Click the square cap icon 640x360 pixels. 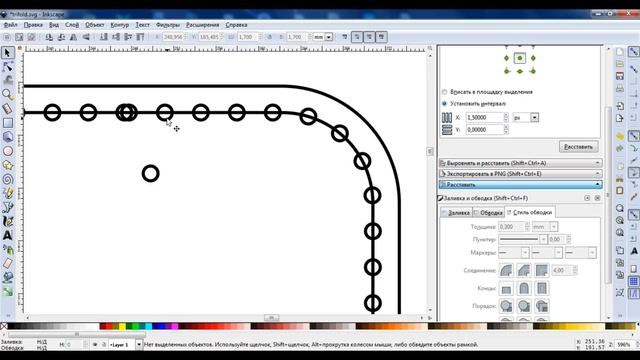[541, 289]
